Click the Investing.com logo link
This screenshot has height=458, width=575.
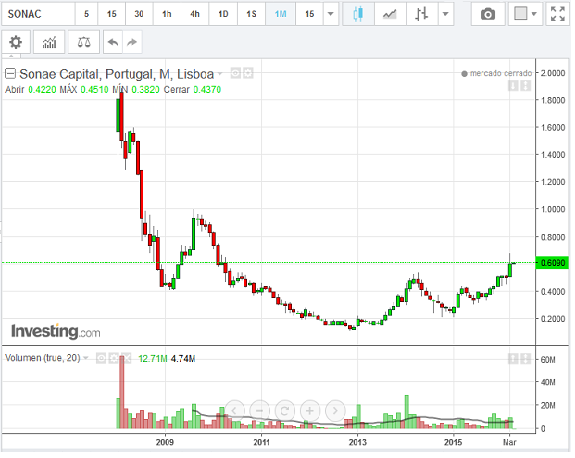pos(56,331)
